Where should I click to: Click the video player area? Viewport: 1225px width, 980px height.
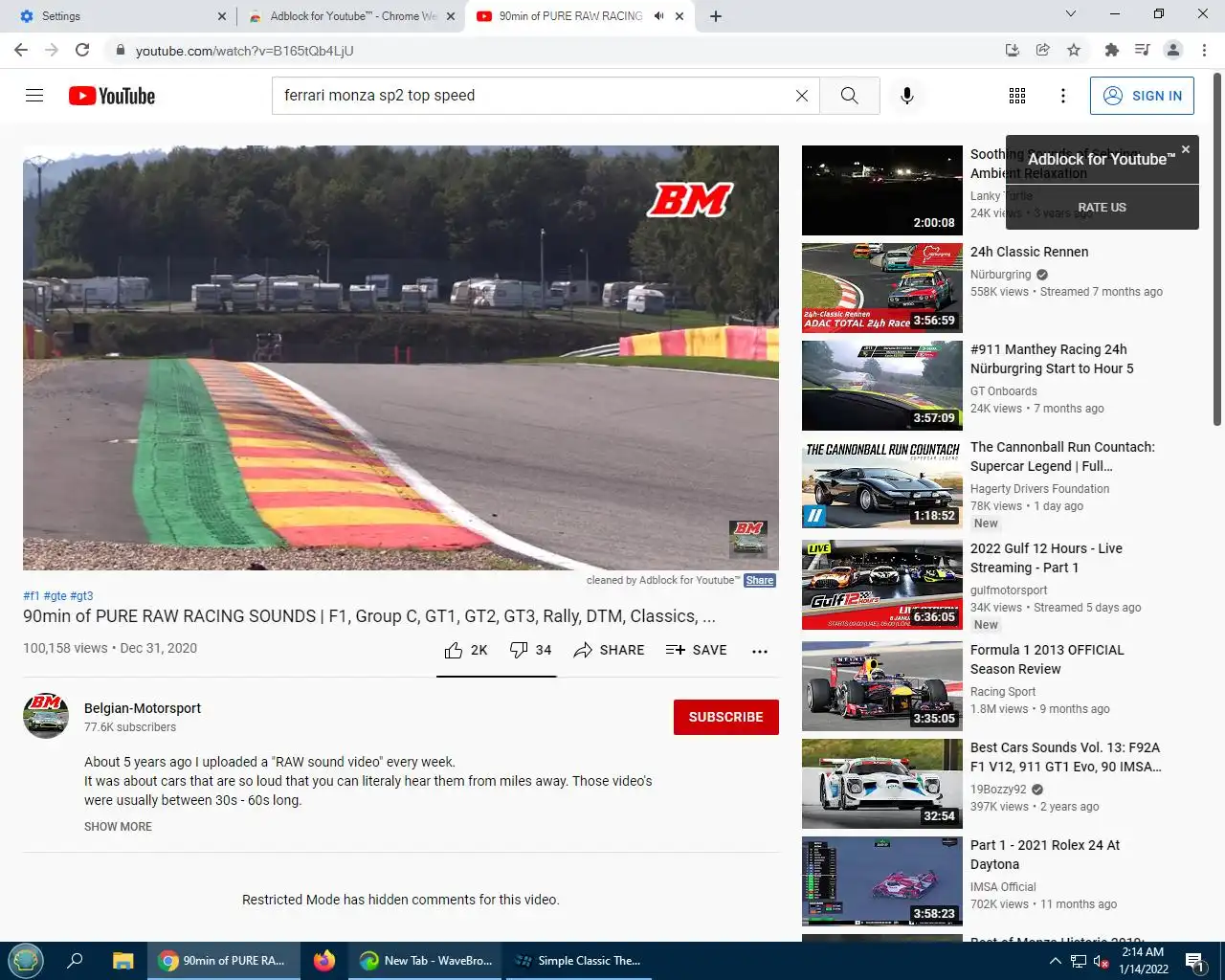click(401, 358)
